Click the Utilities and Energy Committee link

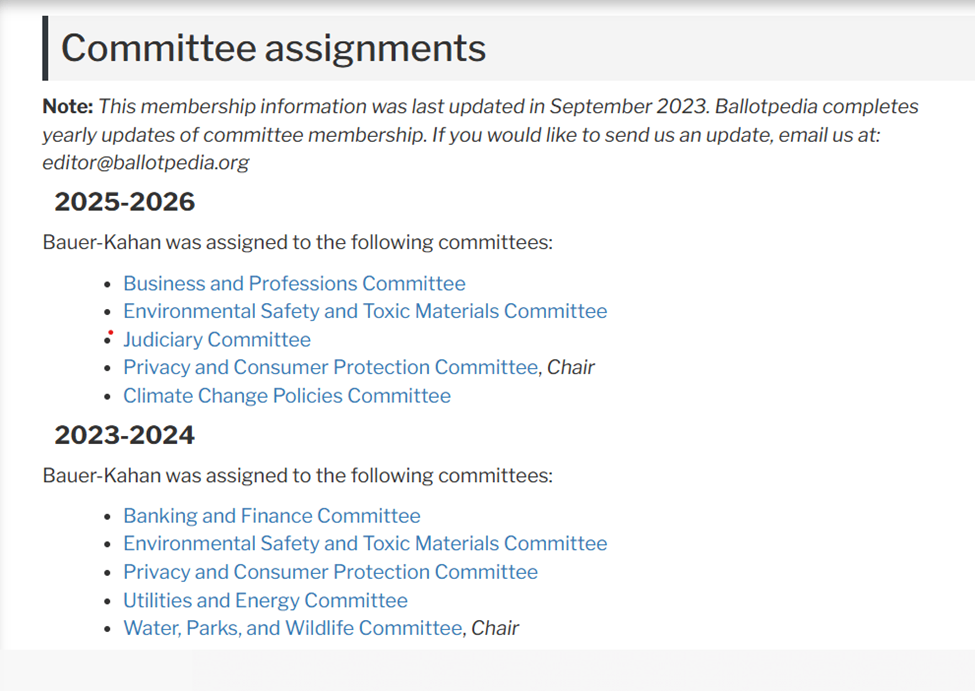pyautogui.click(x=265, y=601)
